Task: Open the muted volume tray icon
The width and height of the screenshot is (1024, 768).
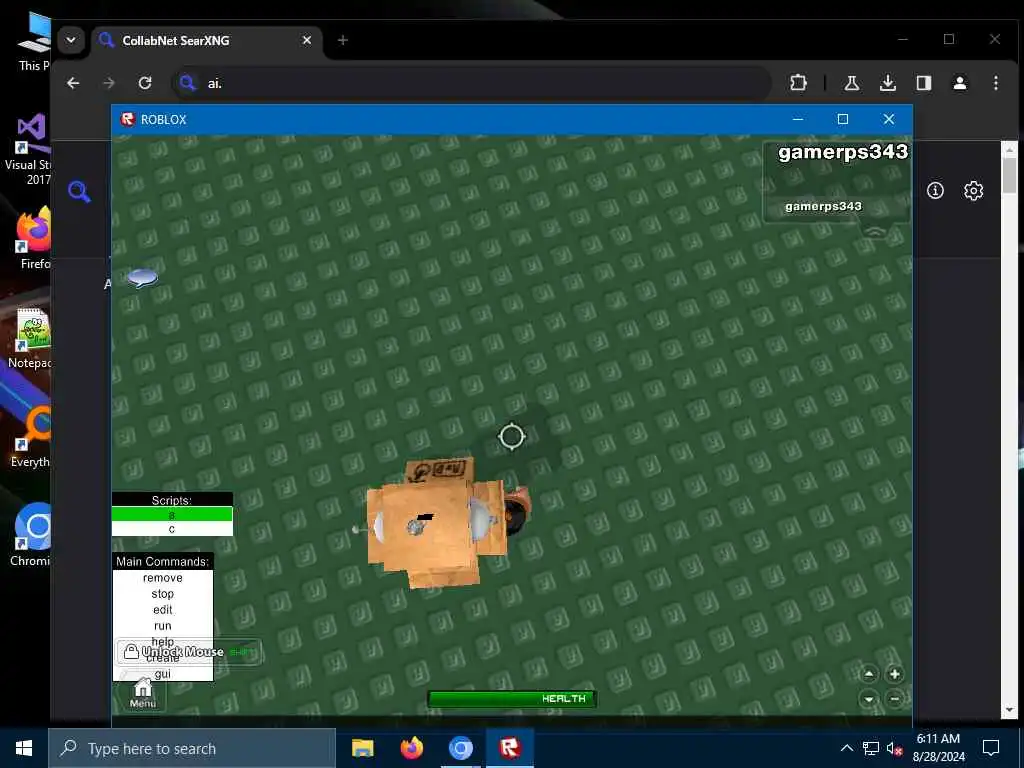Action: coord(894,748)
